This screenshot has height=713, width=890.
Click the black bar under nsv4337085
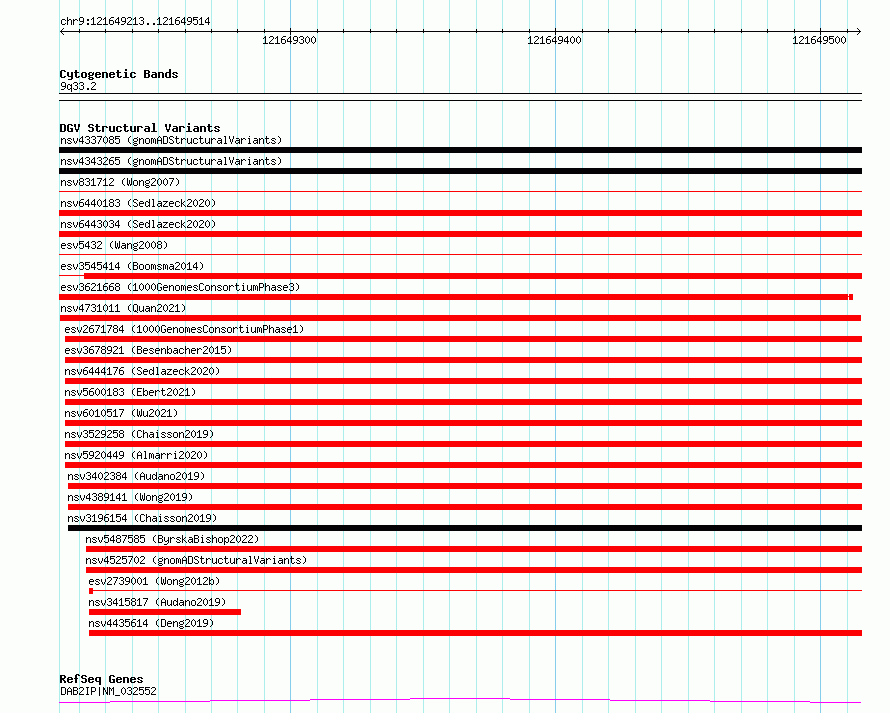pyautogui.click(x=460, y=150)
